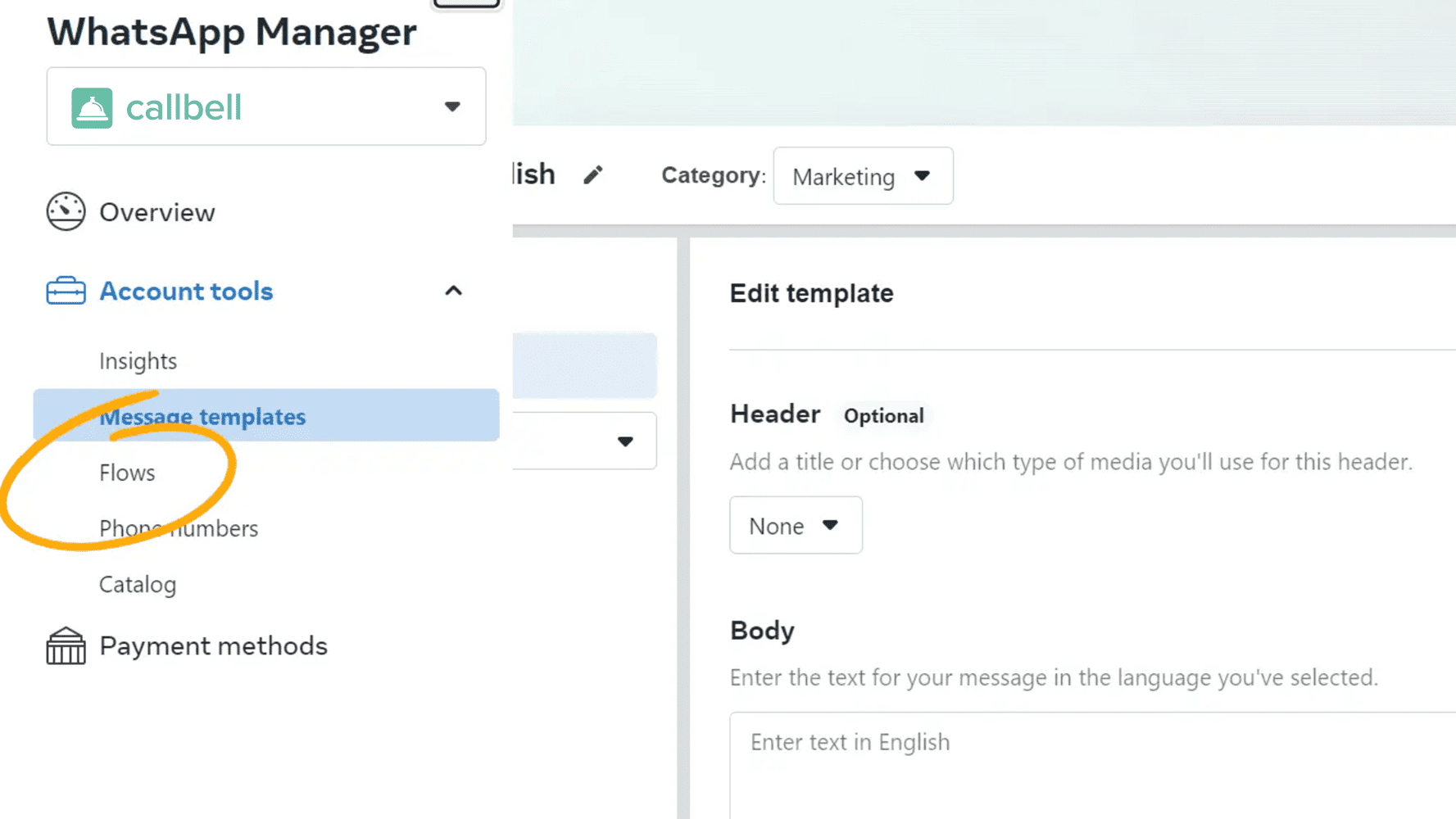The image size is (1456, 819).
Task: Click the Optional label next to Header
Action: (883, 416)
